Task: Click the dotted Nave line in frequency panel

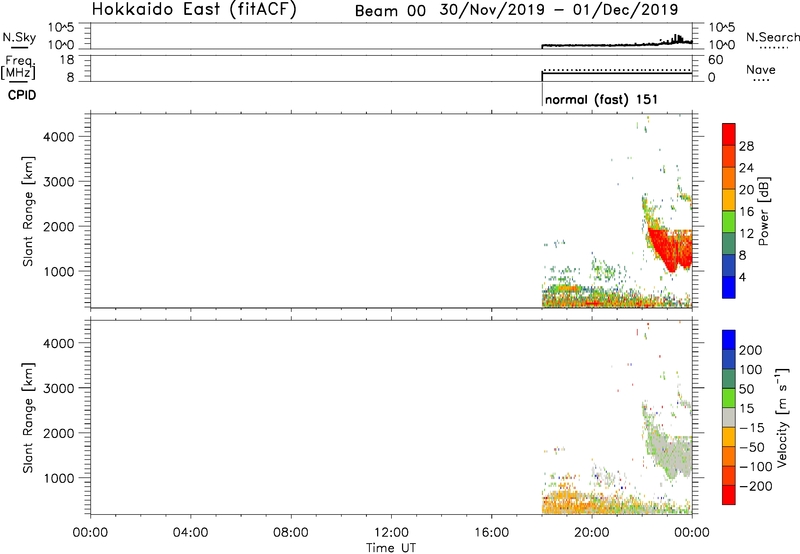Action: click(x=616, y=70)
